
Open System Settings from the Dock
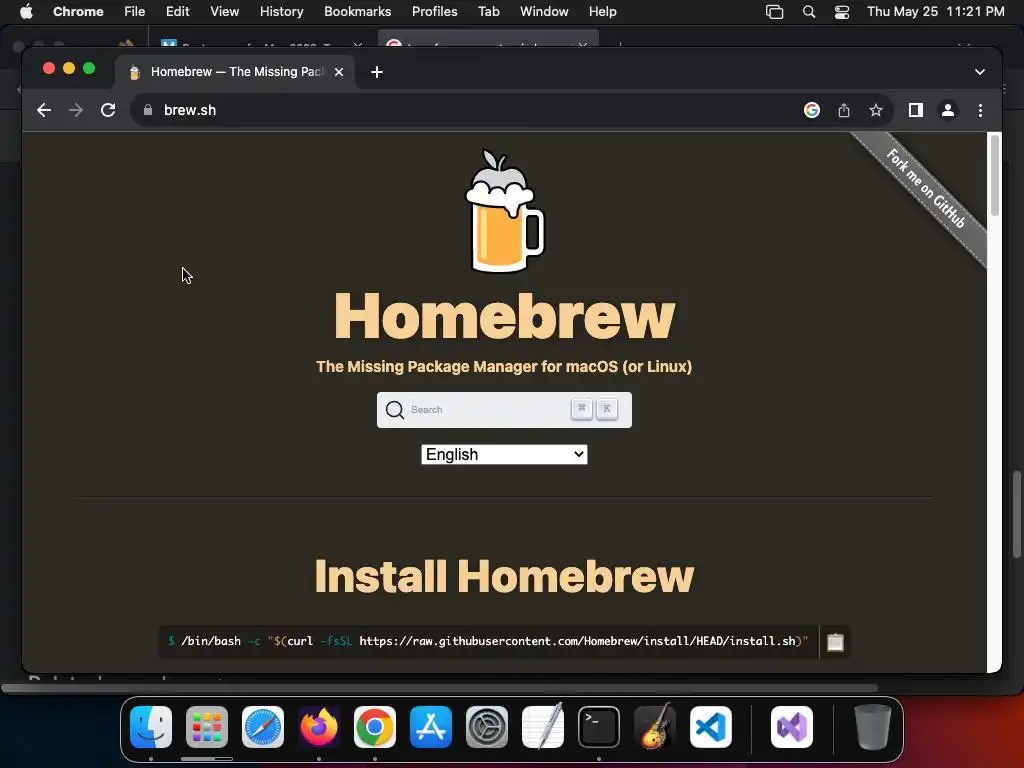point(487,727)
